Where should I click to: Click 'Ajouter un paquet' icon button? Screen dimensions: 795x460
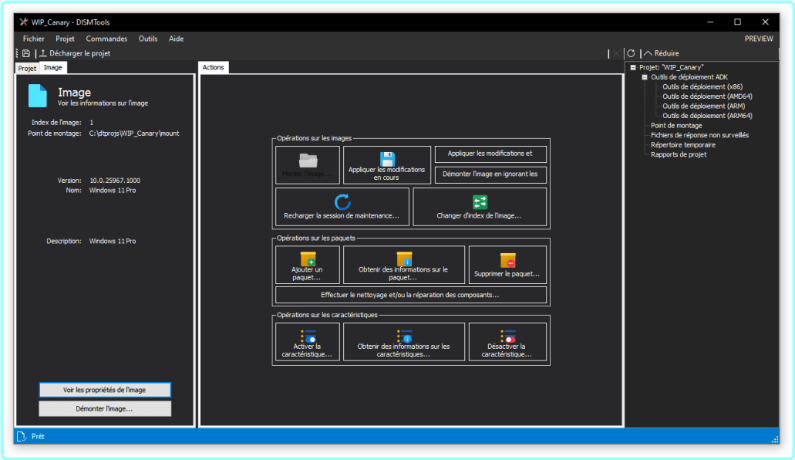click(307, 260)
